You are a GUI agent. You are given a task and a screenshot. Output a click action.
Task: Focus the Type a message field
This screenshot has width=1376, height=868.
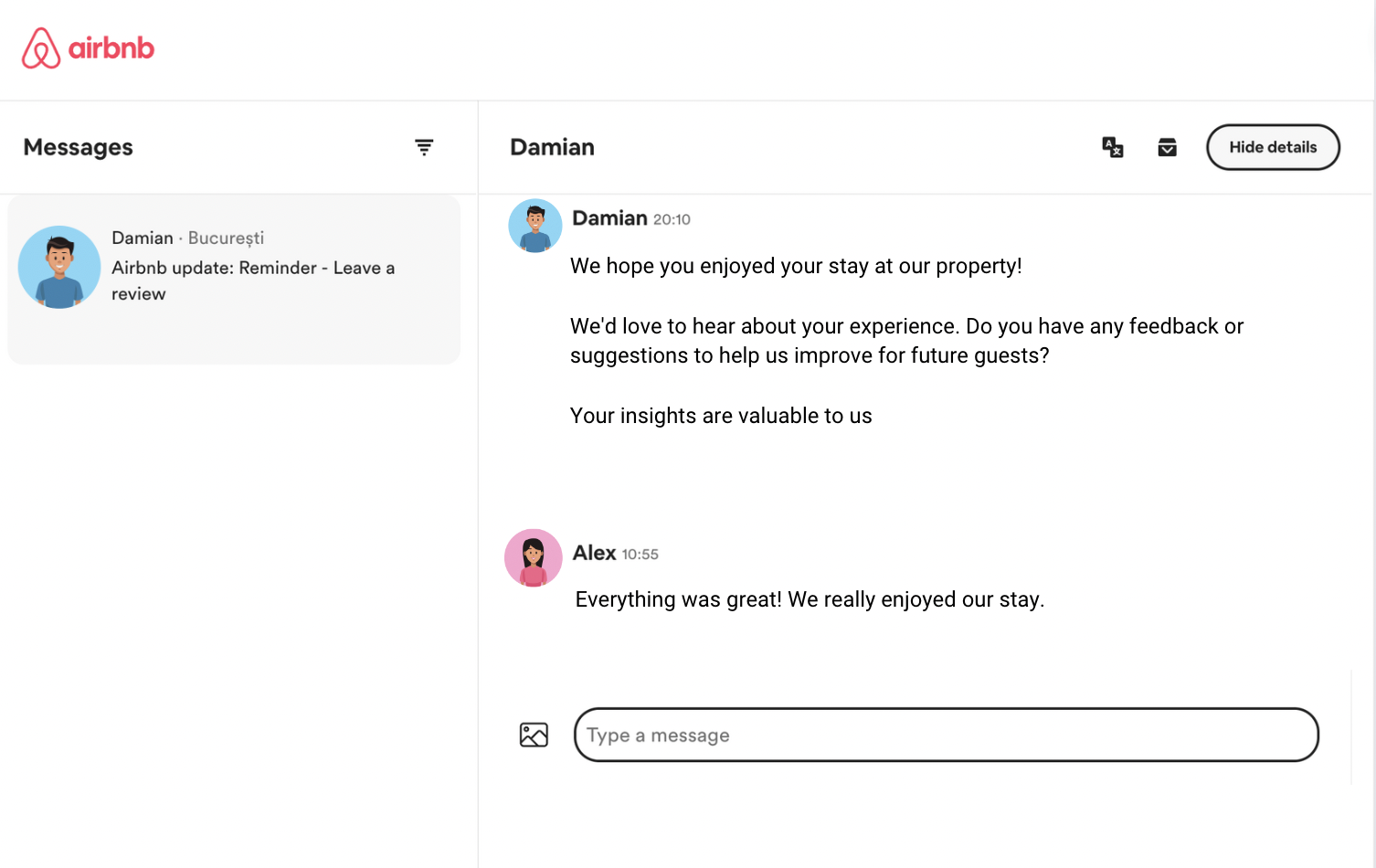click(x=946, y=735)
